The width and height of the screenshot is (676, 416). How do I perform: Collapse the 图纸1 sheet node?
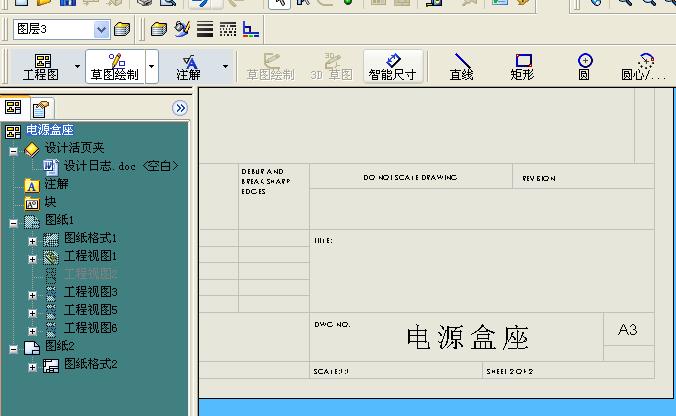pos(13,223)
